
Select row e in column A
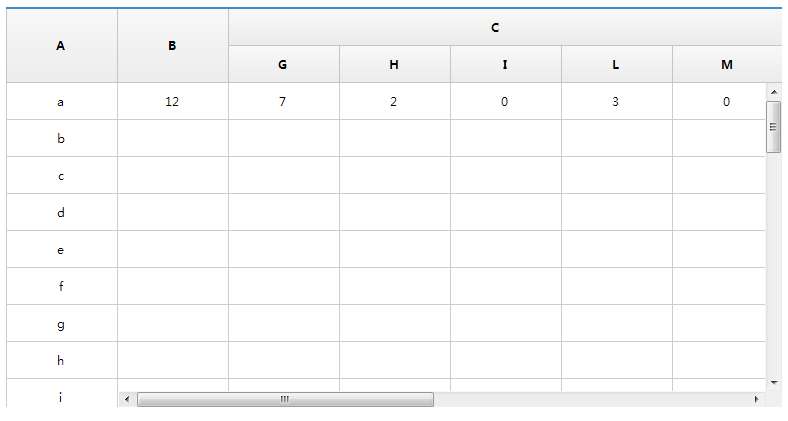point(61,250)
